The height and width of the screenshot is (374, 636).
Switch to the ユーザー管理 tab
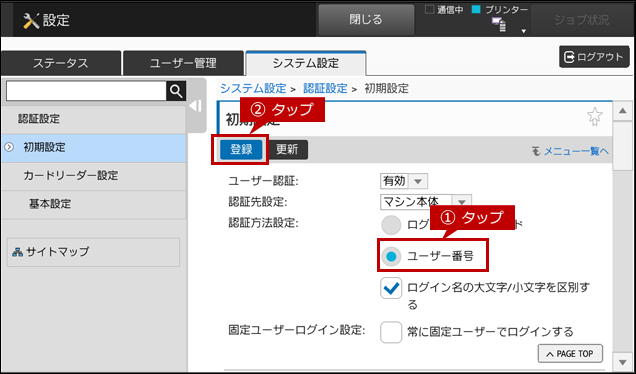[183, 63]
